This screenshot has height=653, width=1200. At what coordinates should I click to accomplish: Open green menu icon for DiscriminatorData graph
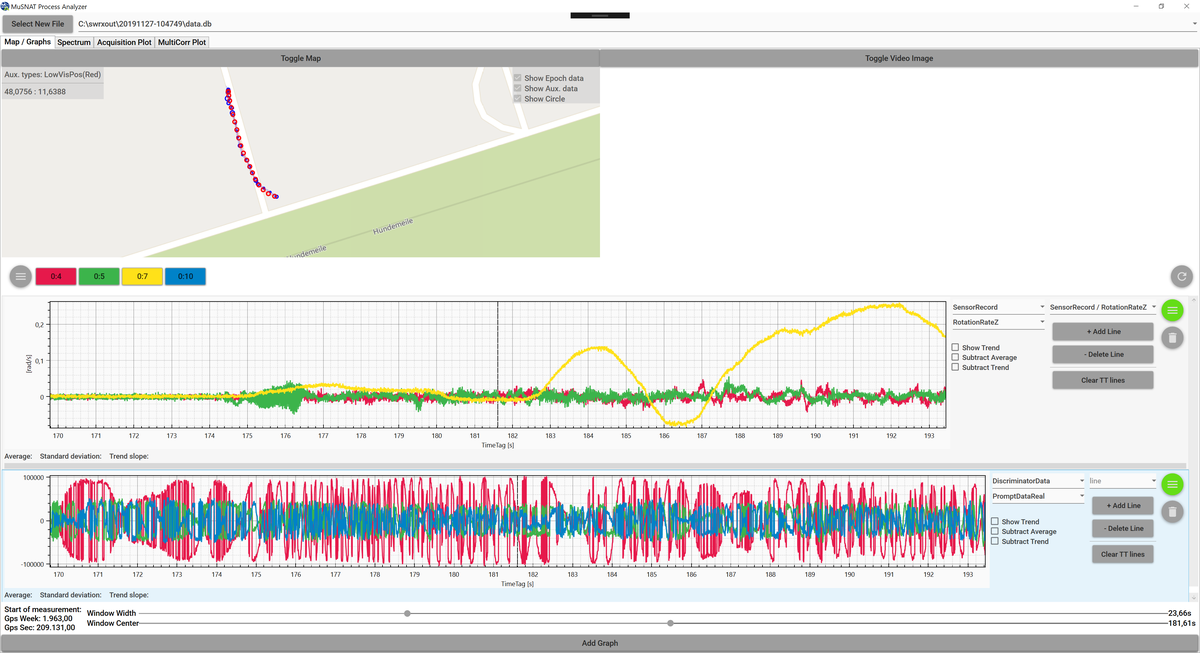click(x=1172, y=484)
